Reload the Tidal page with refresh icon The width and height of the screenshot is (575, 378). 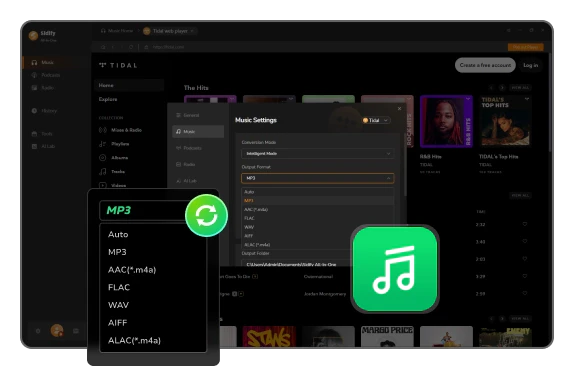(131, 47)
